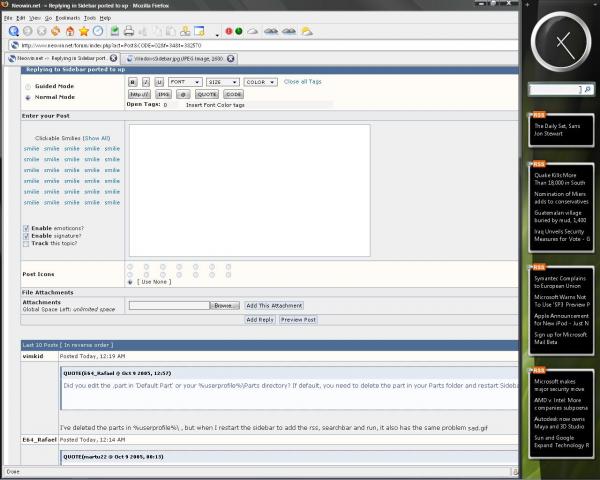Open the Tools menu
600x480 pixels.
(90, 18)
